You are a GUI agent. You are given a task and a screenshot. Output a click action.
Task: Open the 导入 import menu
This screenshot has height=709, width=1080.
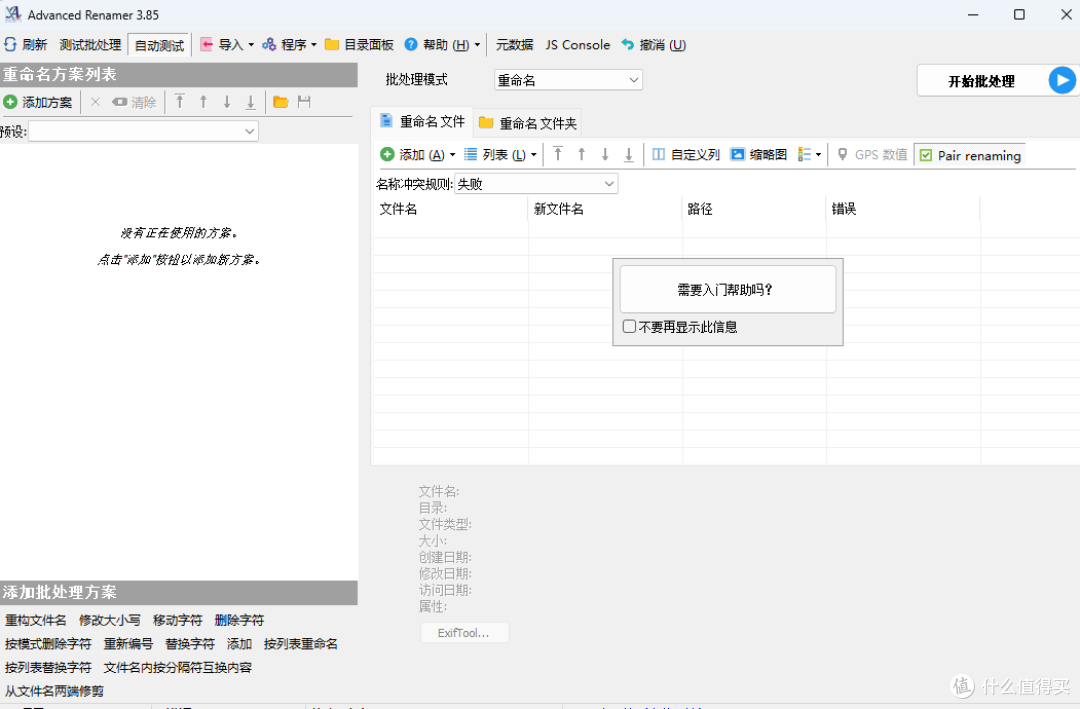coord(227,45)
